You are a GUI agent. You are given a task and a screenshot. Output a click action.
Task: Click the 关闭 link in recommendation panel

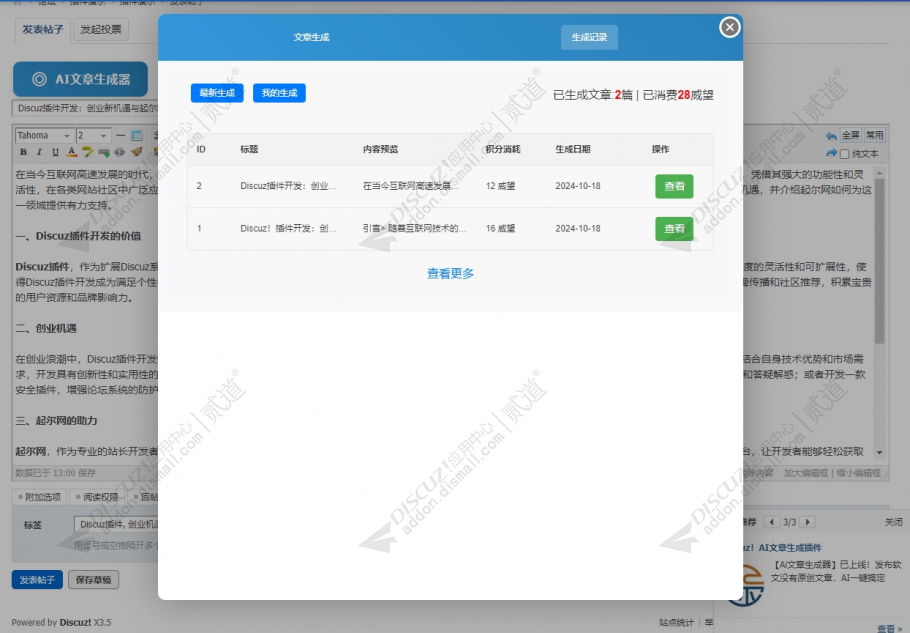coord(894,522)
